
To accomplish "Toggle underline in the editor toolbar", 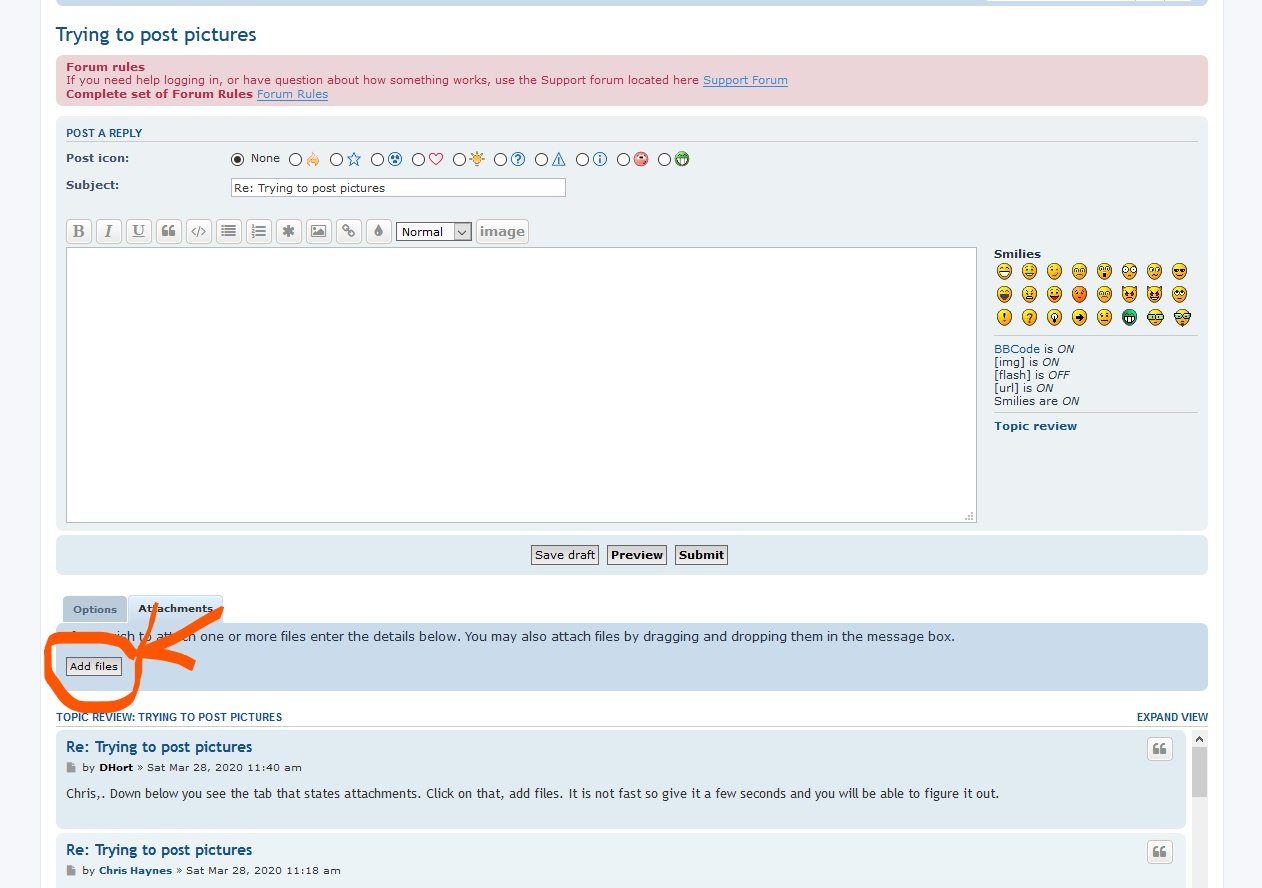I will 139,232.
